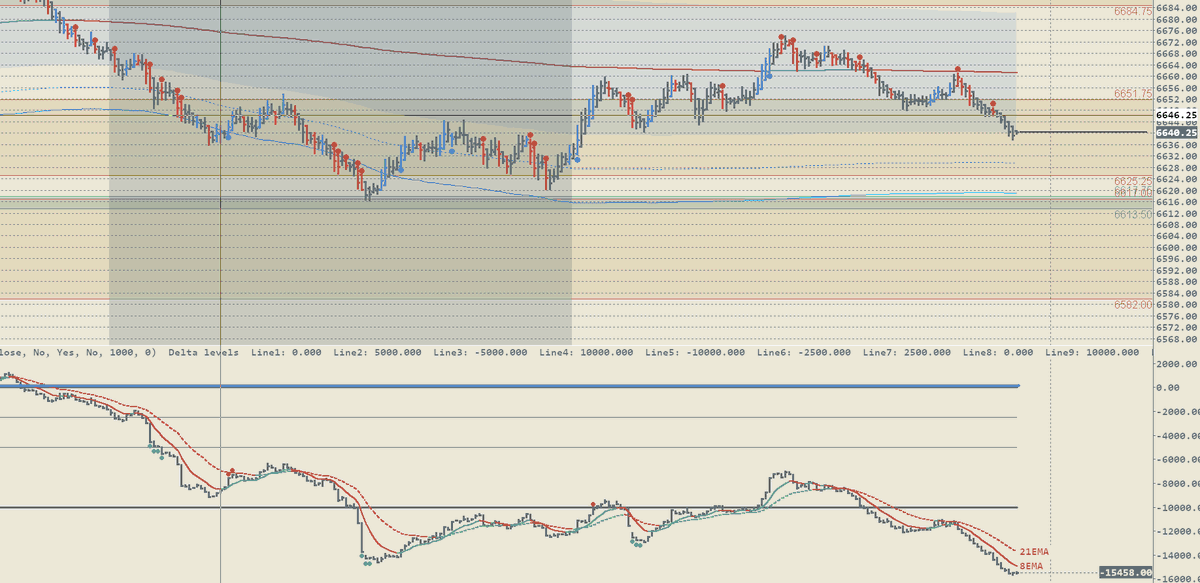The width and height of the screenshot is (1200, 583).
Task: Select 6612.00 on the price axis
Action: coord(1176,213)
